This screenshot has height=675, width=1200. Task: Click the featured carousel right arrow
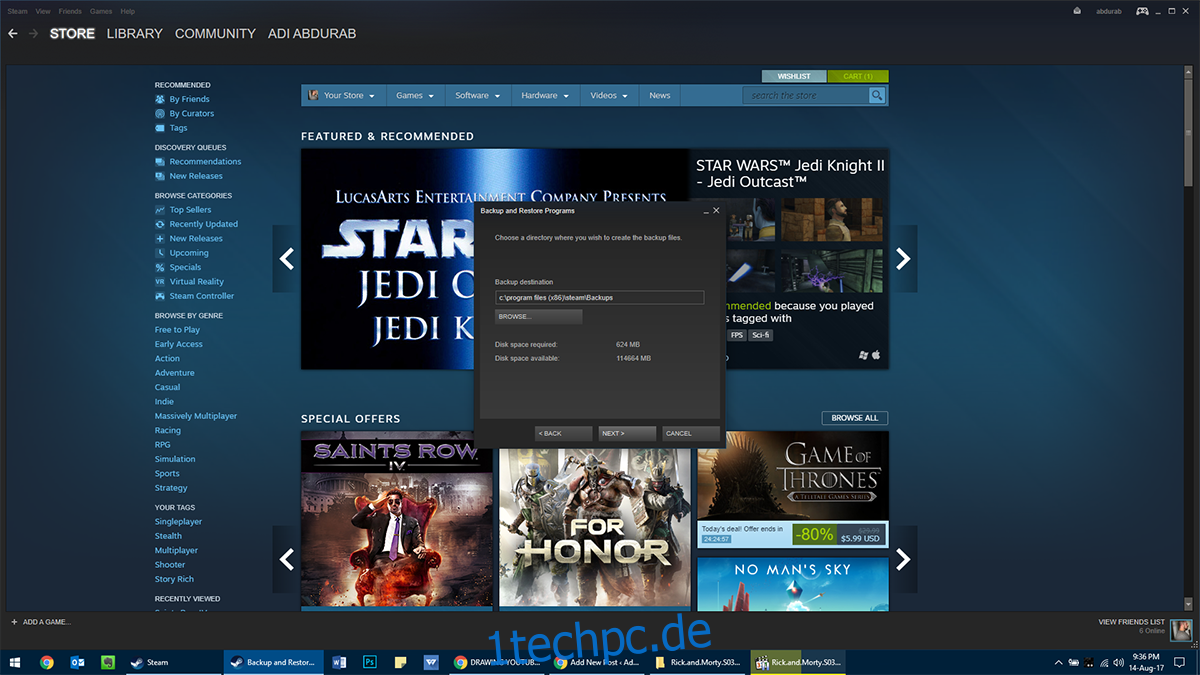(x=904, y=259)
